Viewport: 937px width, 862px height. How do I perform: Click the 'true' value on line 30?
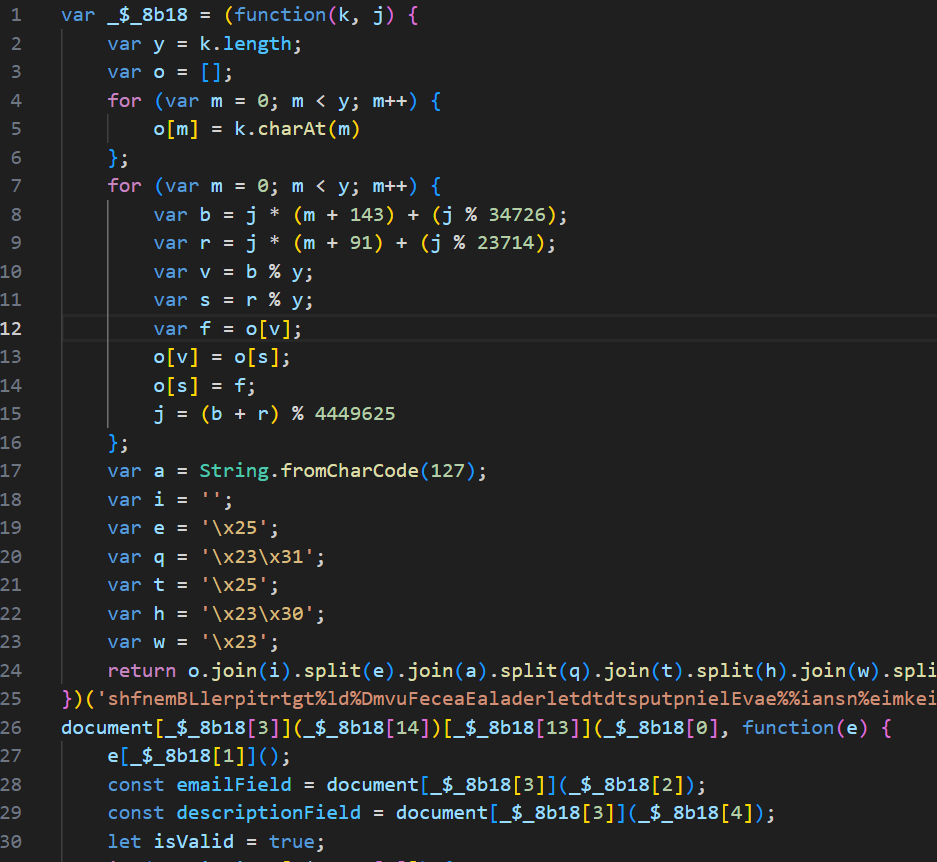(x=292, y=842)
